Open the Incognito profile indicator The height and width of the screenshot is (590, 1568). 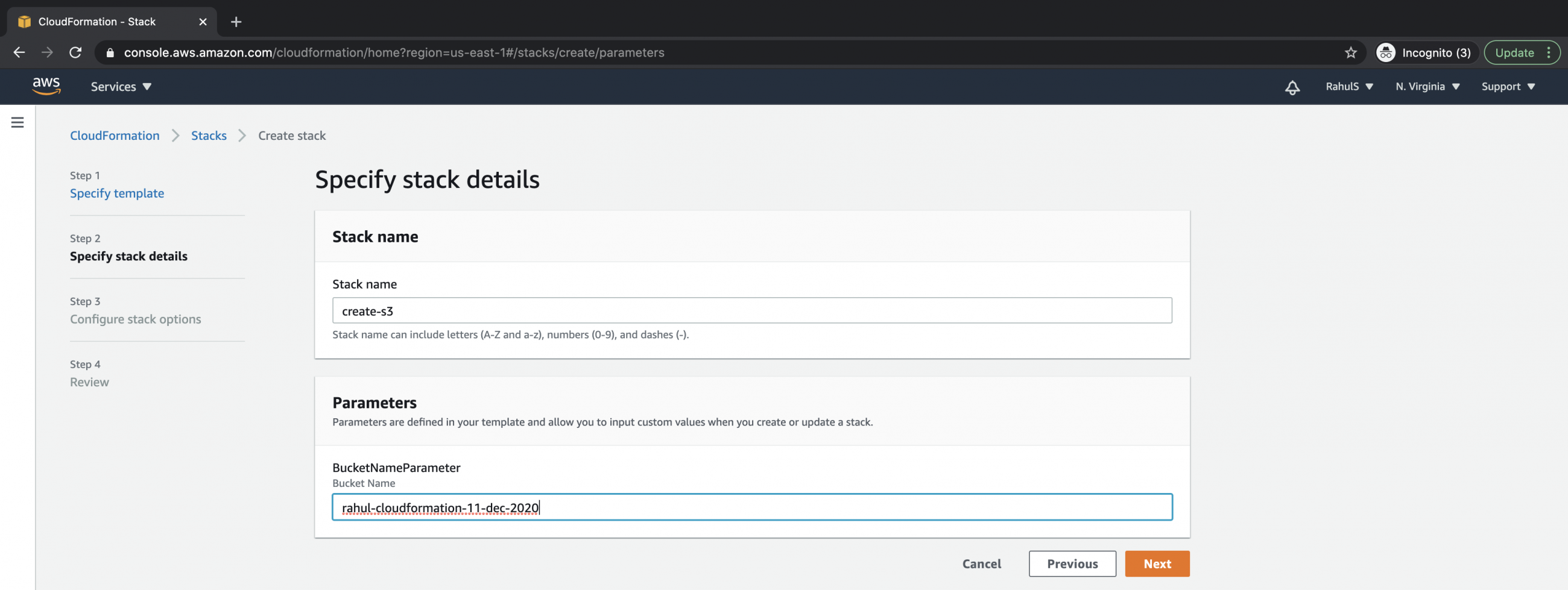[1426, 53]
